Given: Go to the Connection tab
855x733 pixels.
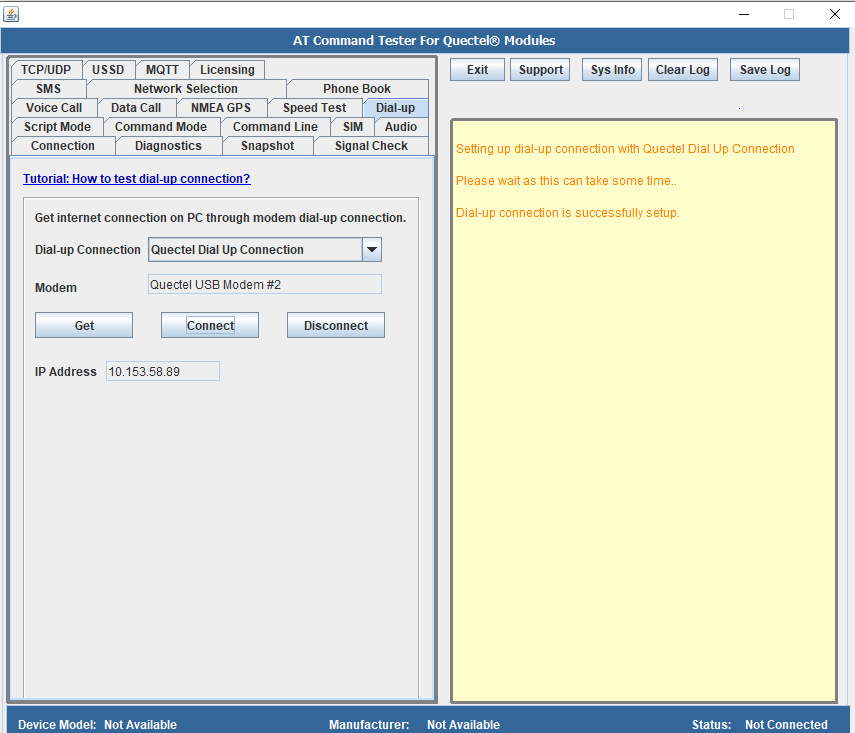Looking at the screenshot, I should click(63, 146).
